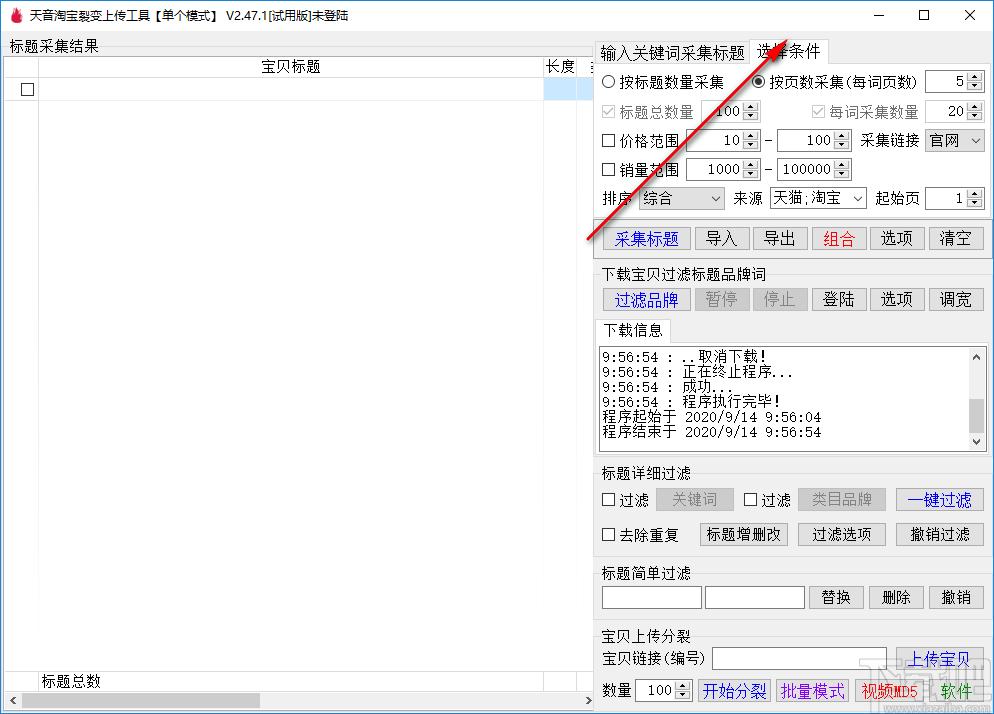This screenshot has height=714, width=994.
Task: Click log line 程序执行完毕!
Action: [x=690, y=402]
